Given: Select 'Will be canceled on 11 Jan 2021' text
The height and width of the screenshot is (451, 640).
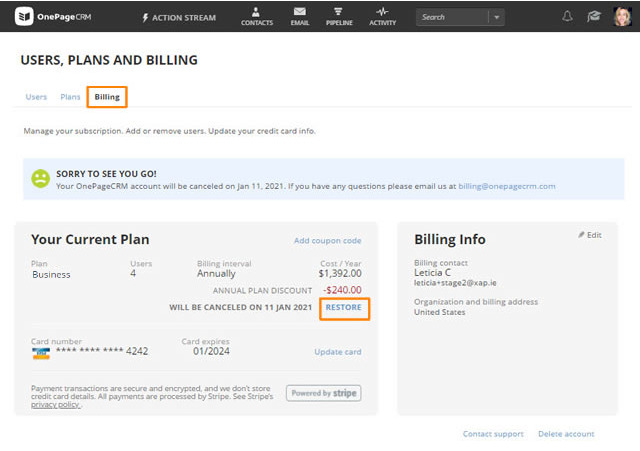Looking at the screenshot, I should click(x=240, y=307).
